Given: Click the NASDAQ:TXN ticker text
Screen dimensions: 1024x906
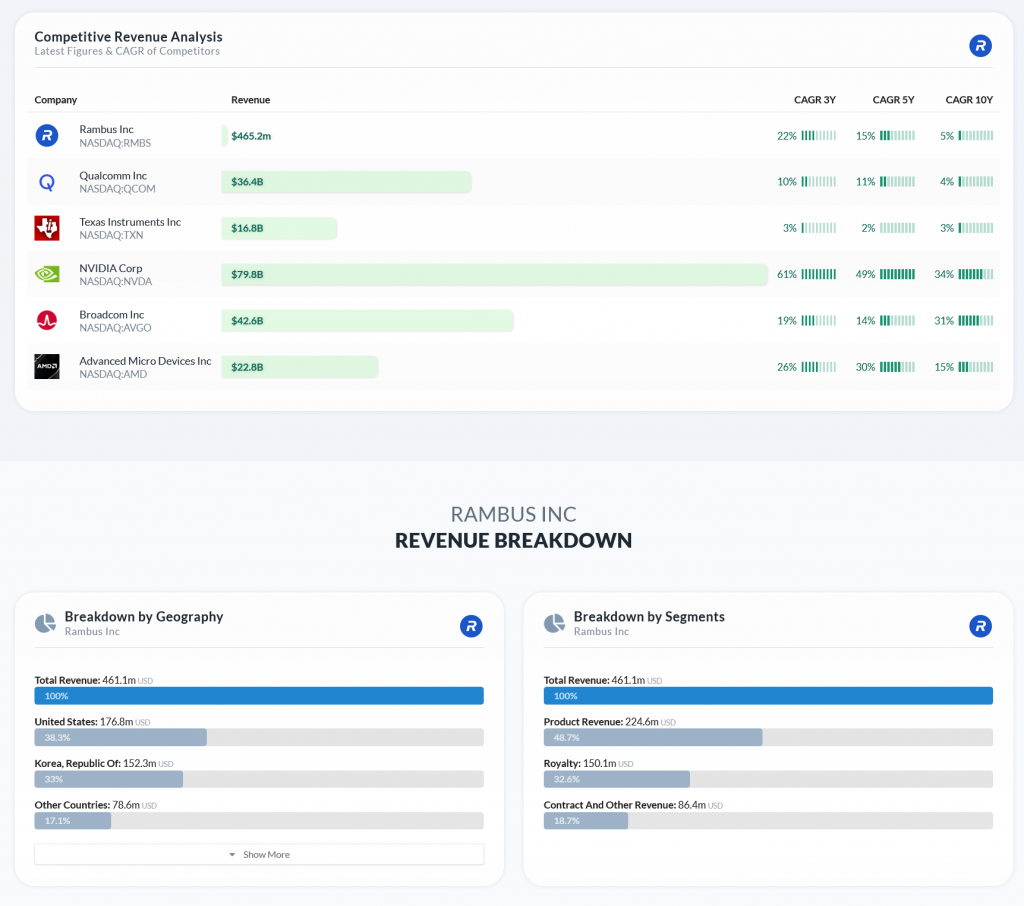Looking at the screenshot, I should 111,236.
